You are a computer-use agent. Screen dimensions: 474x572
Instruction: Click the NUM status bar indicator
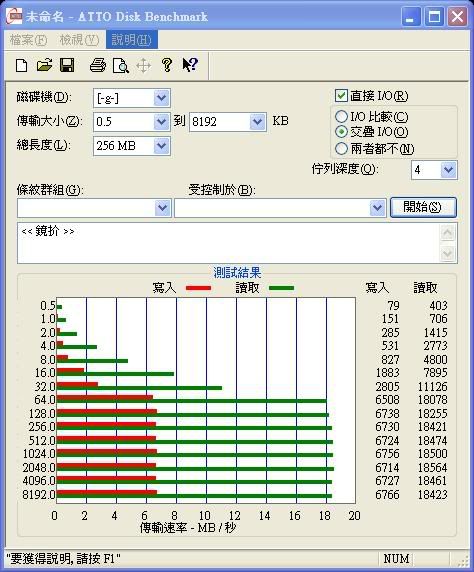(396, 559)
